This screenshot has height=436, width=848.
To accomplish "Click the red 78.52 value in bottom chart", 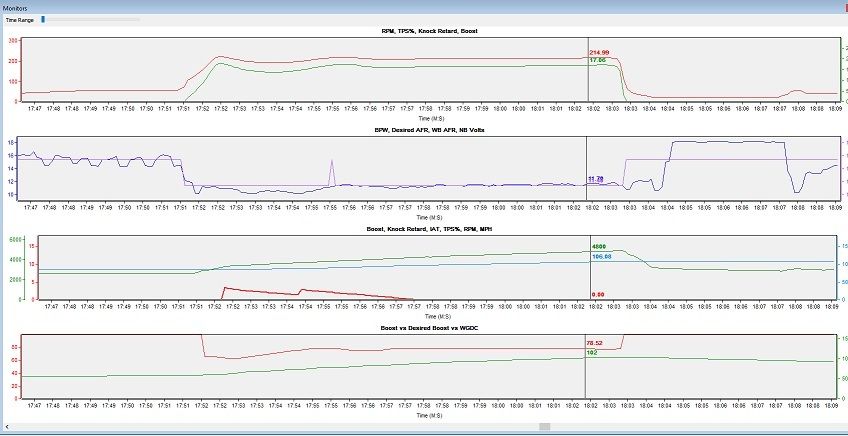I will 597,343.
